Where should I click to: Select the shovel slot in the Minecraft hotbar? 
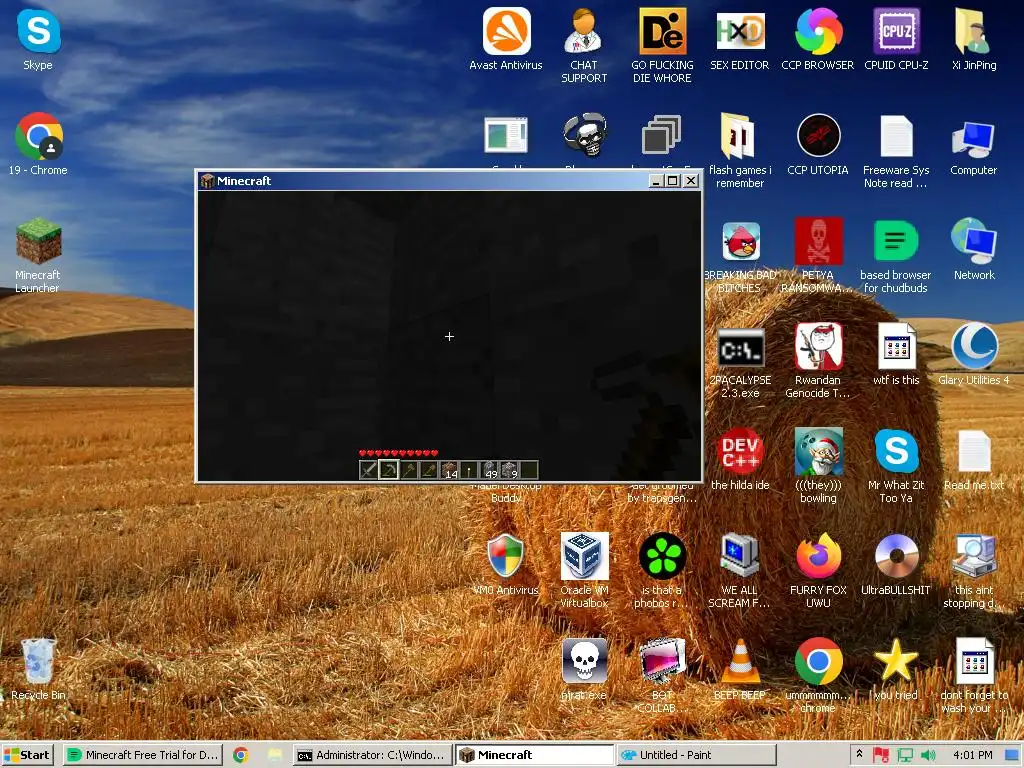pos(409,470)
